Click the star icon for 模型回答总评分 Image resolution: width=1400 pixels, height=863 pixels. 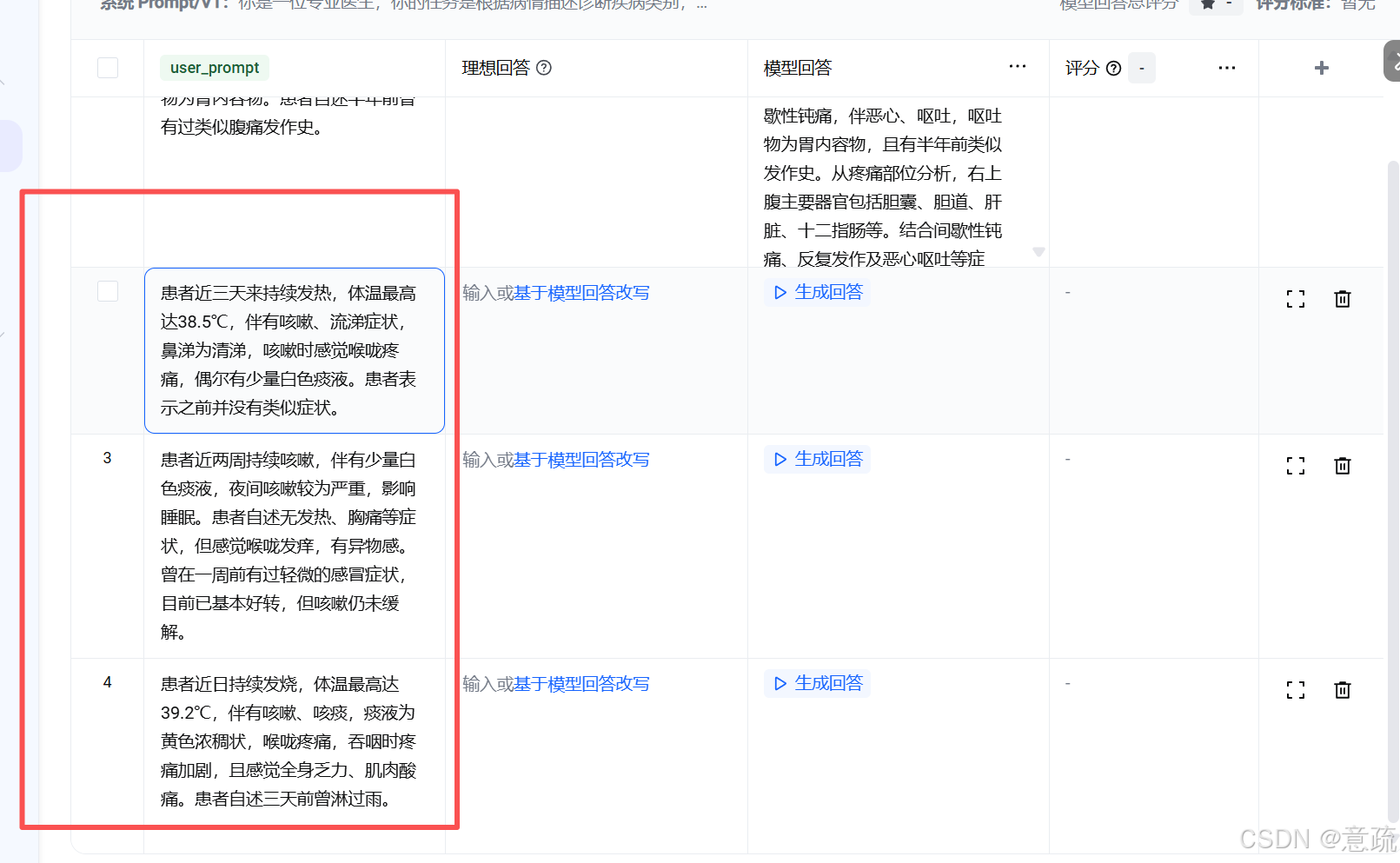click(1208, 5)
